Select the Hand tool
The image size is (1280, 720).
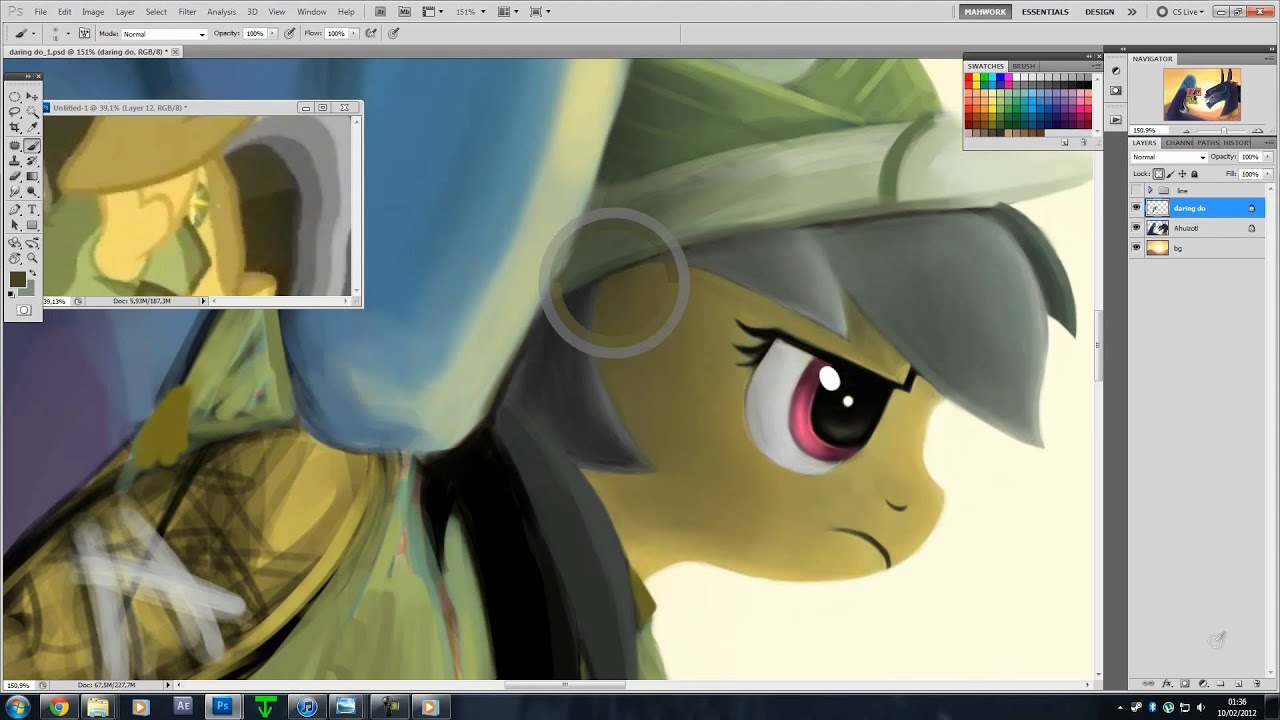point(14,258)
